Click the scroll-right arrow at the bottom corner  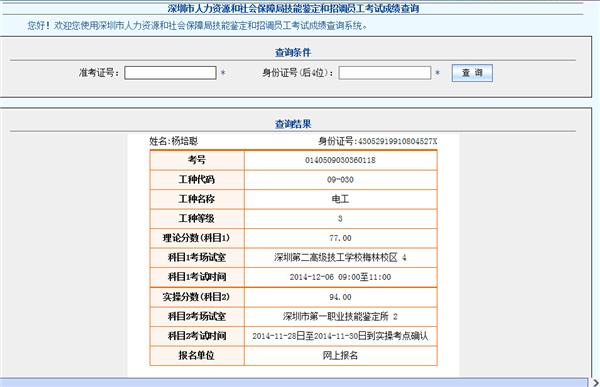(595, 382)
